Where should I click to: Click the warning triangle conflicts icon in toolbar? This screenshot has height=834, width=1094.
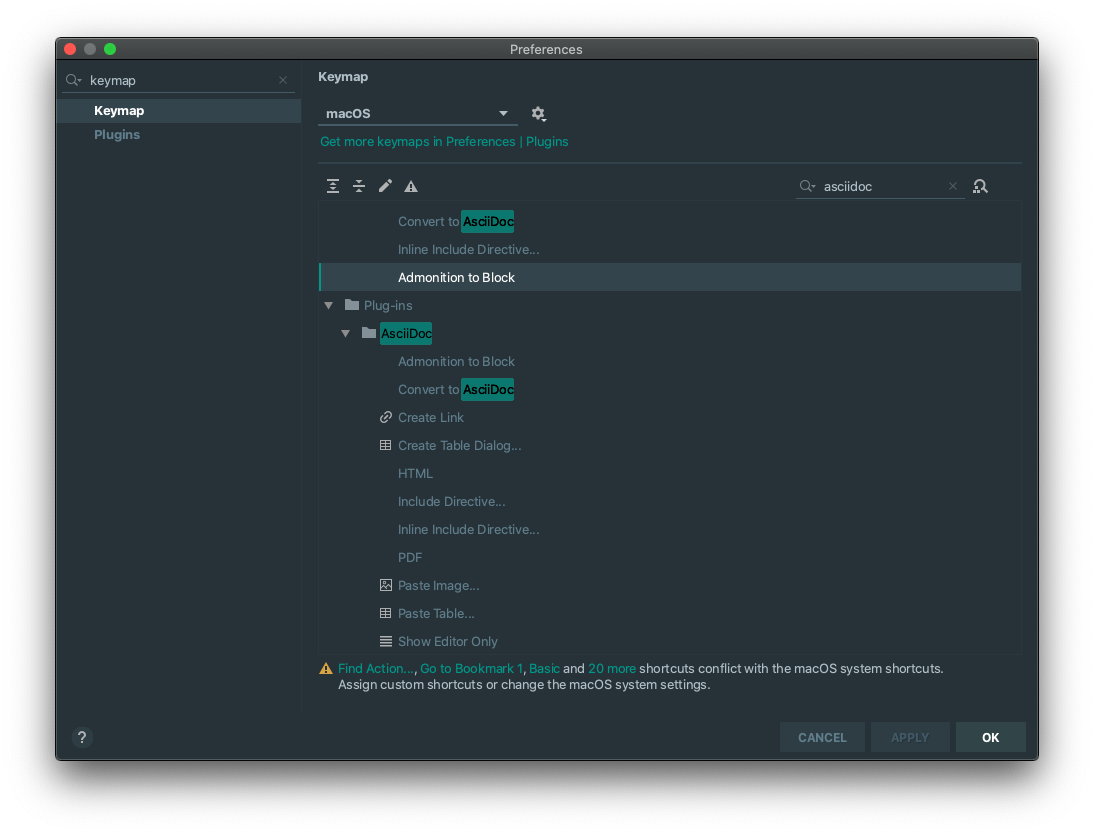[411, 186]
